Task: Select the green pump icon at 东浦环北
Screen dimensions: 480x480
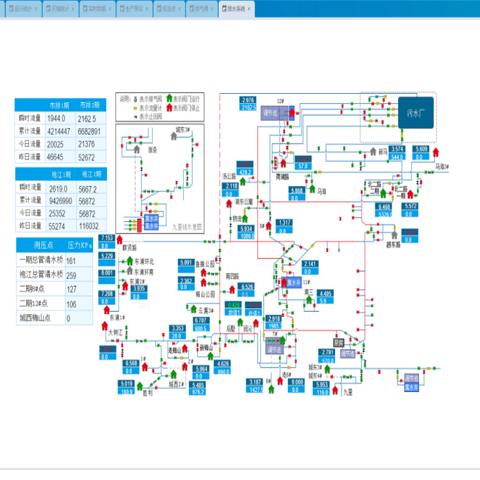Action: point(130,261)
